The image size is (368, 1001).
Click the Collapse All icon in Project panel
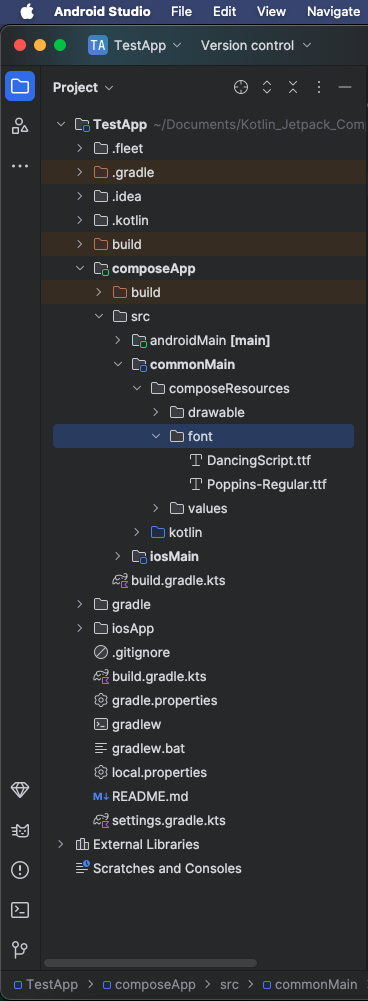(x=293, y=87)
